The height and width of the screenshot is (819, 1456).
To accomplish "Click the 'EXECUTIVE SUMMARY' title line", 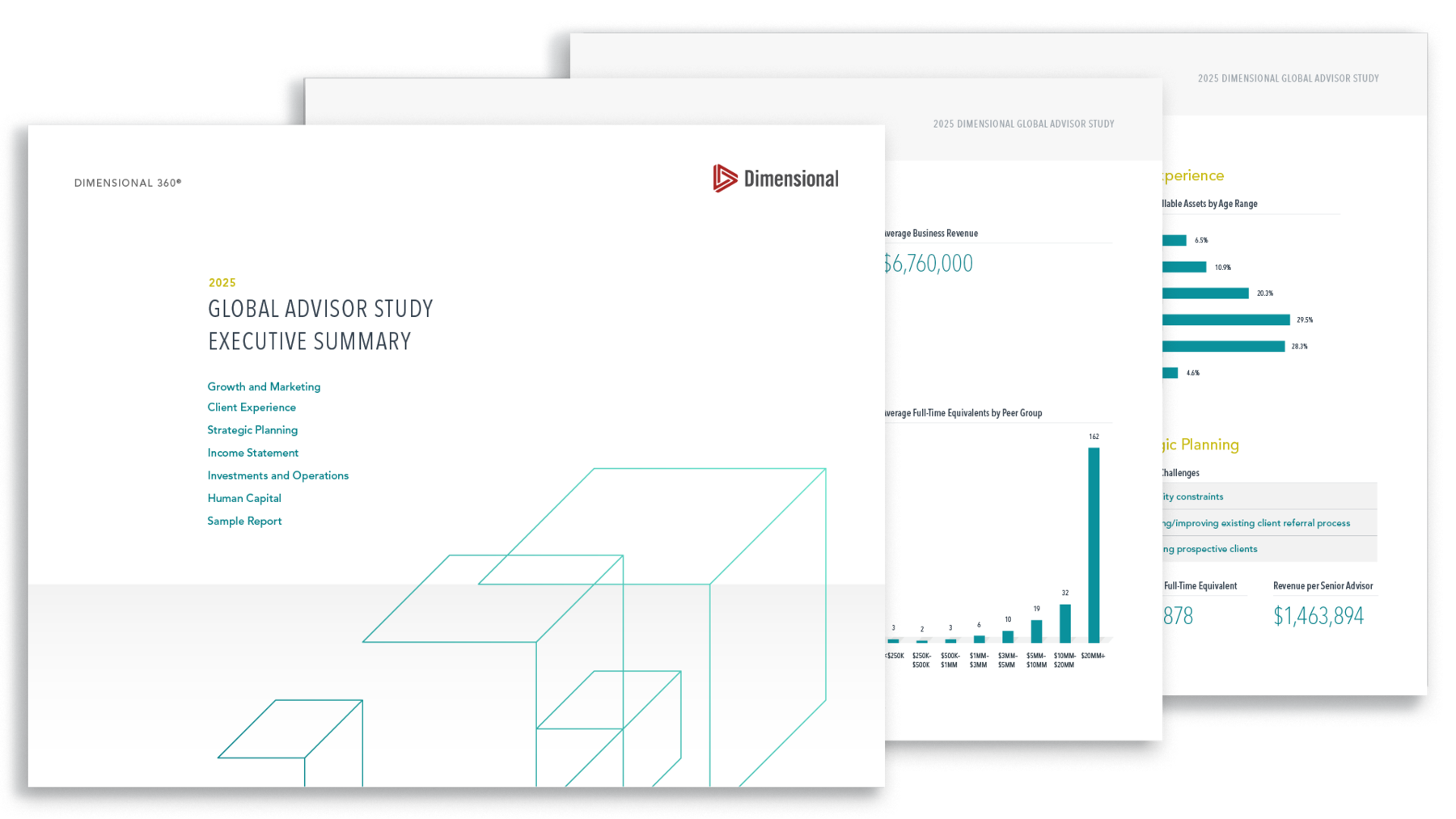I will 310,342.
